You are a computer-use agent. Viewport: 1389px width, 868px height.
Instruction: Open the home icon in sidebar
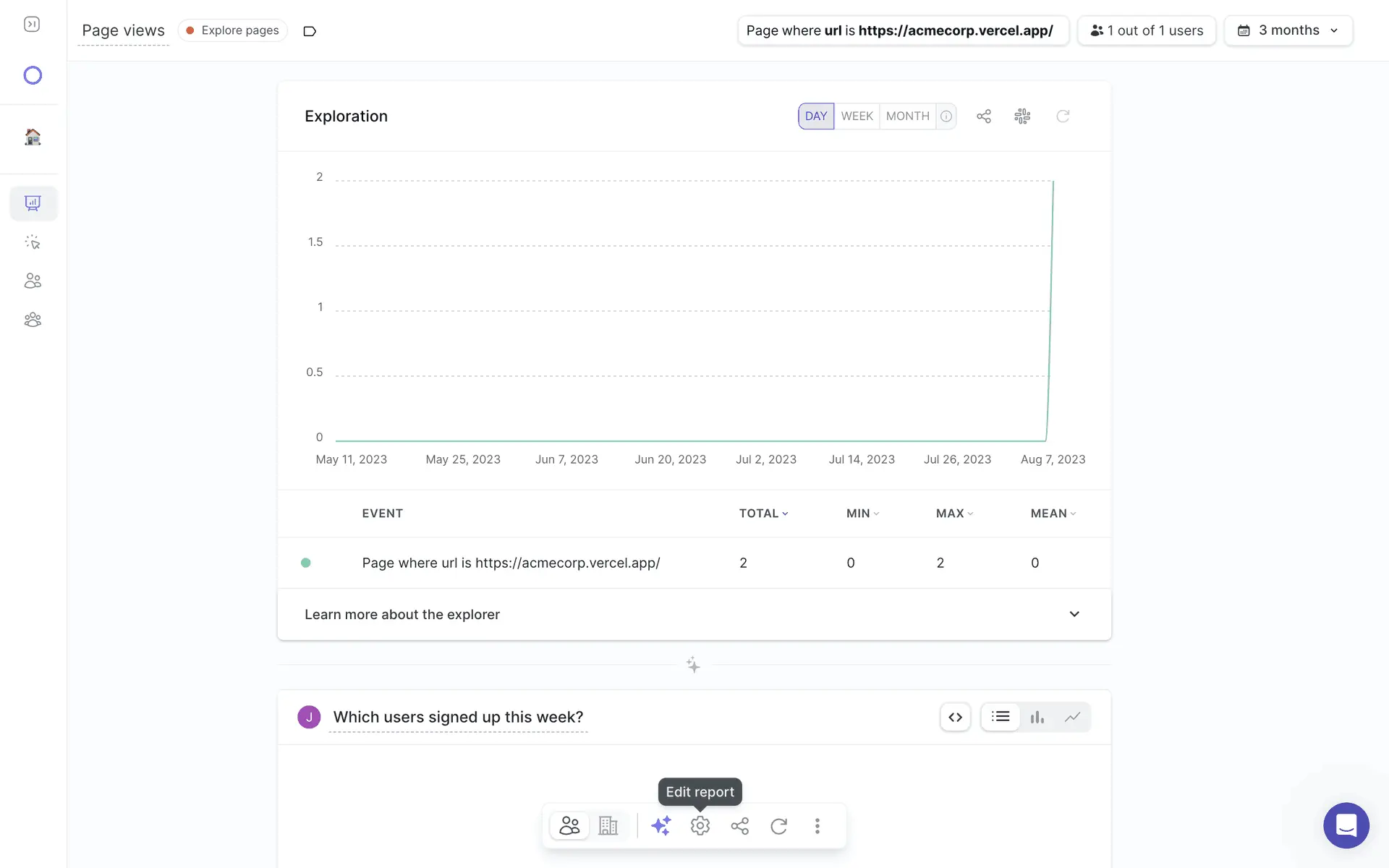point(33,137)
